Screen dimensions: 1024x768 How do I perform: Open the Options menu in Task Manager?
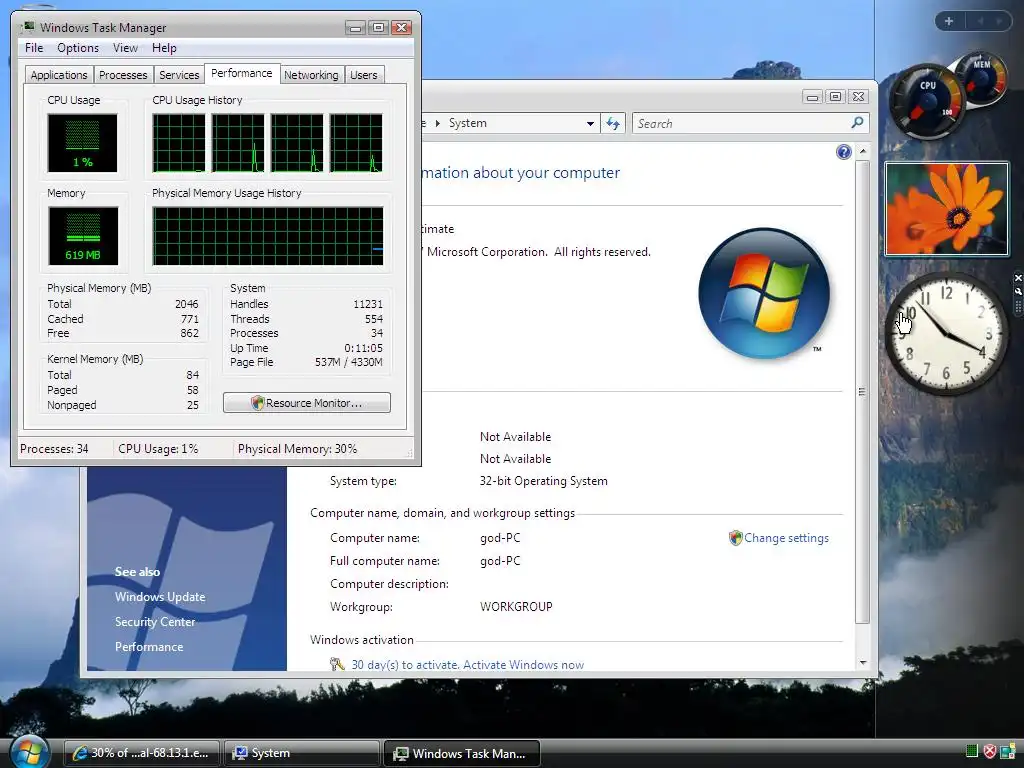click(78, 48)
